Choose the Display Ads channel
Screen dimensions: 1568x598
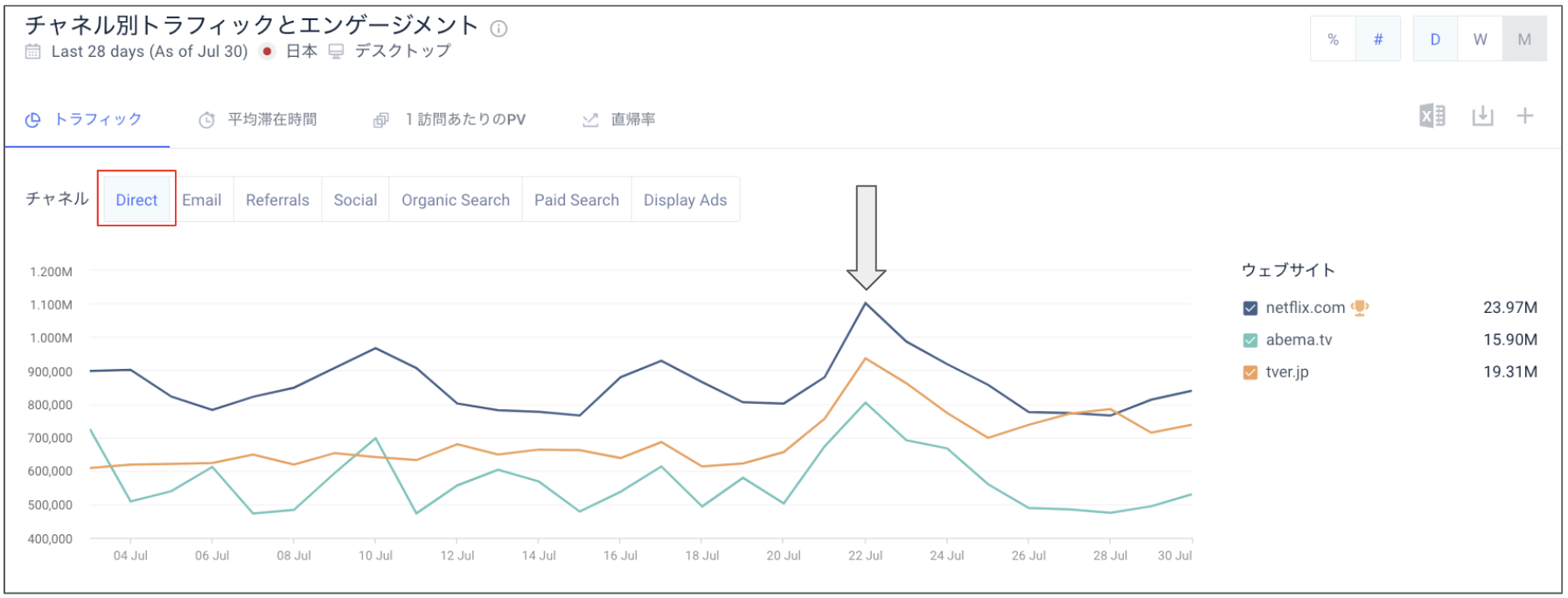click(x=685, y=200)
